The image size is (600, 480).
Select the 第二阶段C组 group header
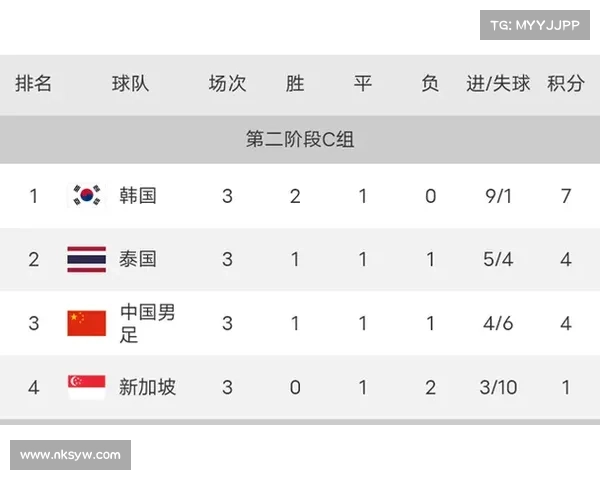(x=300, y=140)
